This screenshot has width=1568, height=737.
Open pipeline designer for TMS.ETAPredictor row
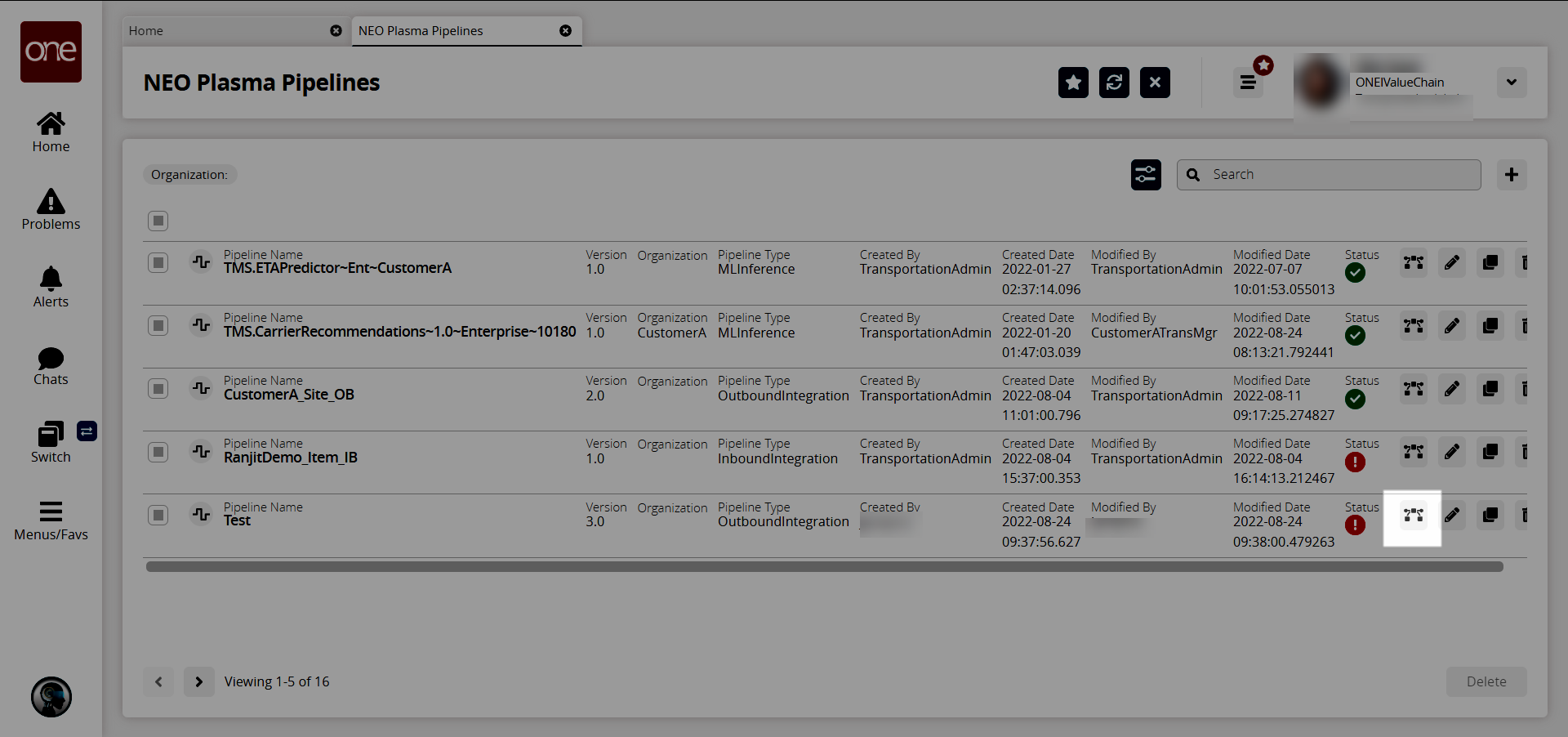[1414, 263]
